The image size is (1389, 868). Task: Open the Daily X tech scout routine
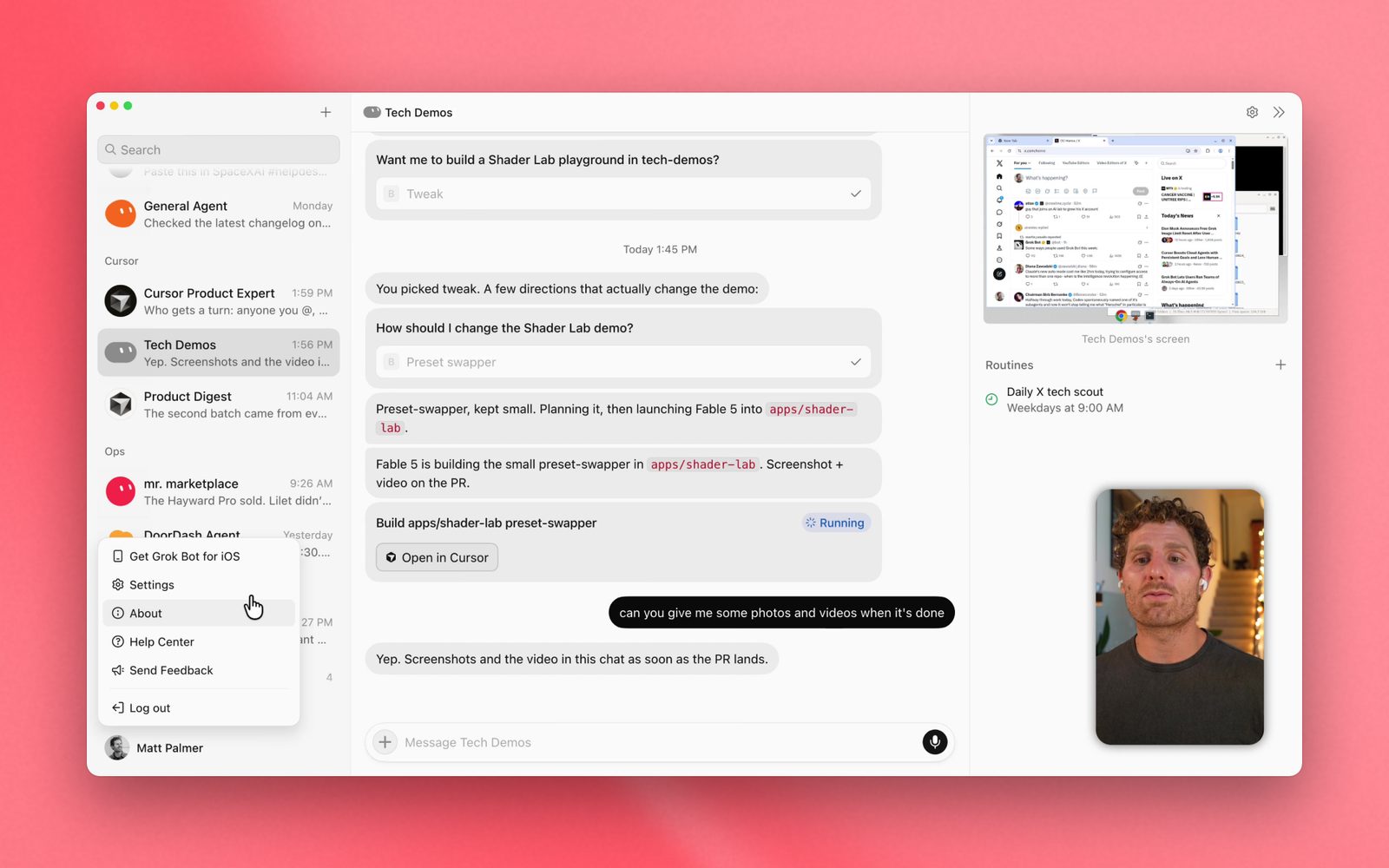pyautogui.click(x=1135, y=399)
